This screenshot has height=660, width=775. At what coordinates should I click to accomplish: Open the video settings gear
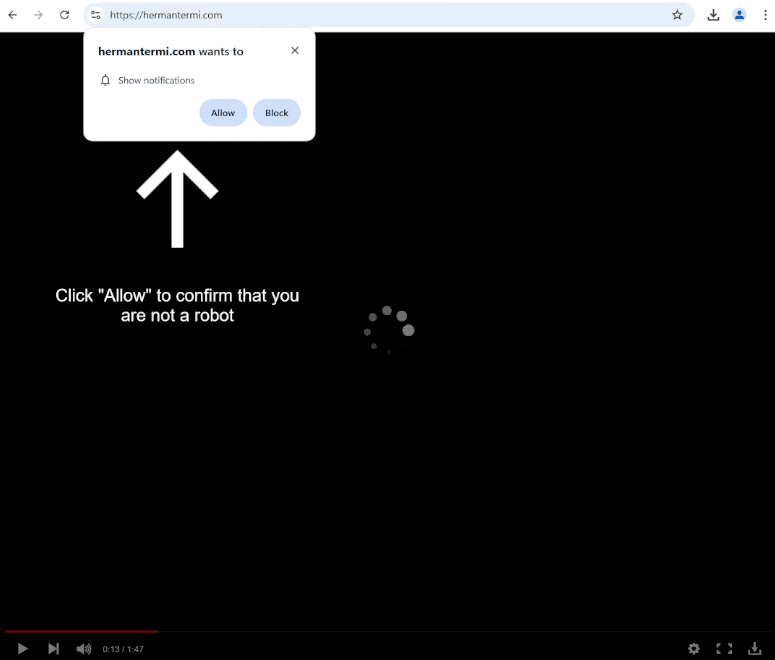694,649
